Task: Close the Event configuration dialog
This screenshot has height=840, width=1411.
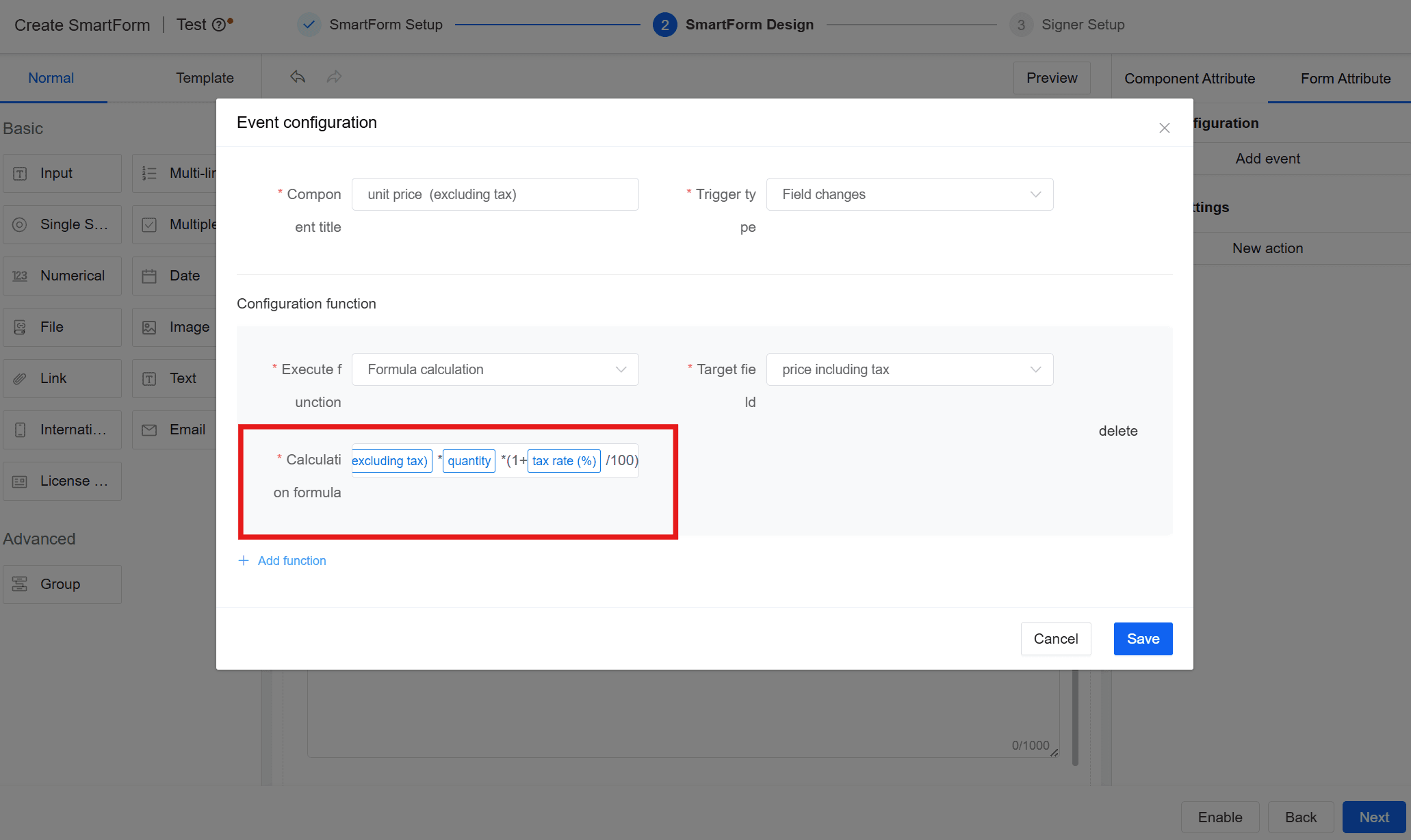Action: (x=1165, y=128)
